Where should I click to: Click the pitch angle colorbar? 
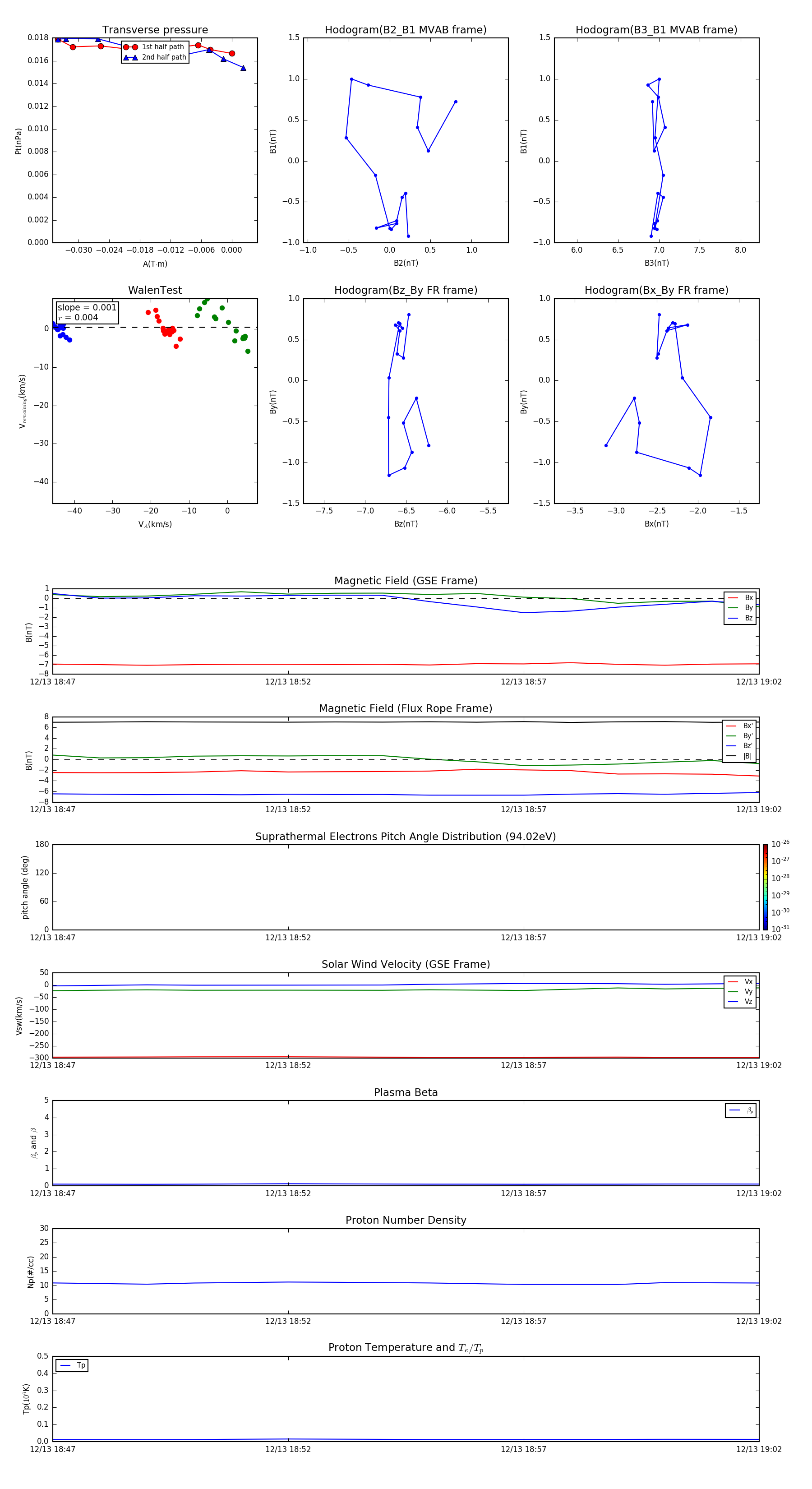tap(765, 887)
